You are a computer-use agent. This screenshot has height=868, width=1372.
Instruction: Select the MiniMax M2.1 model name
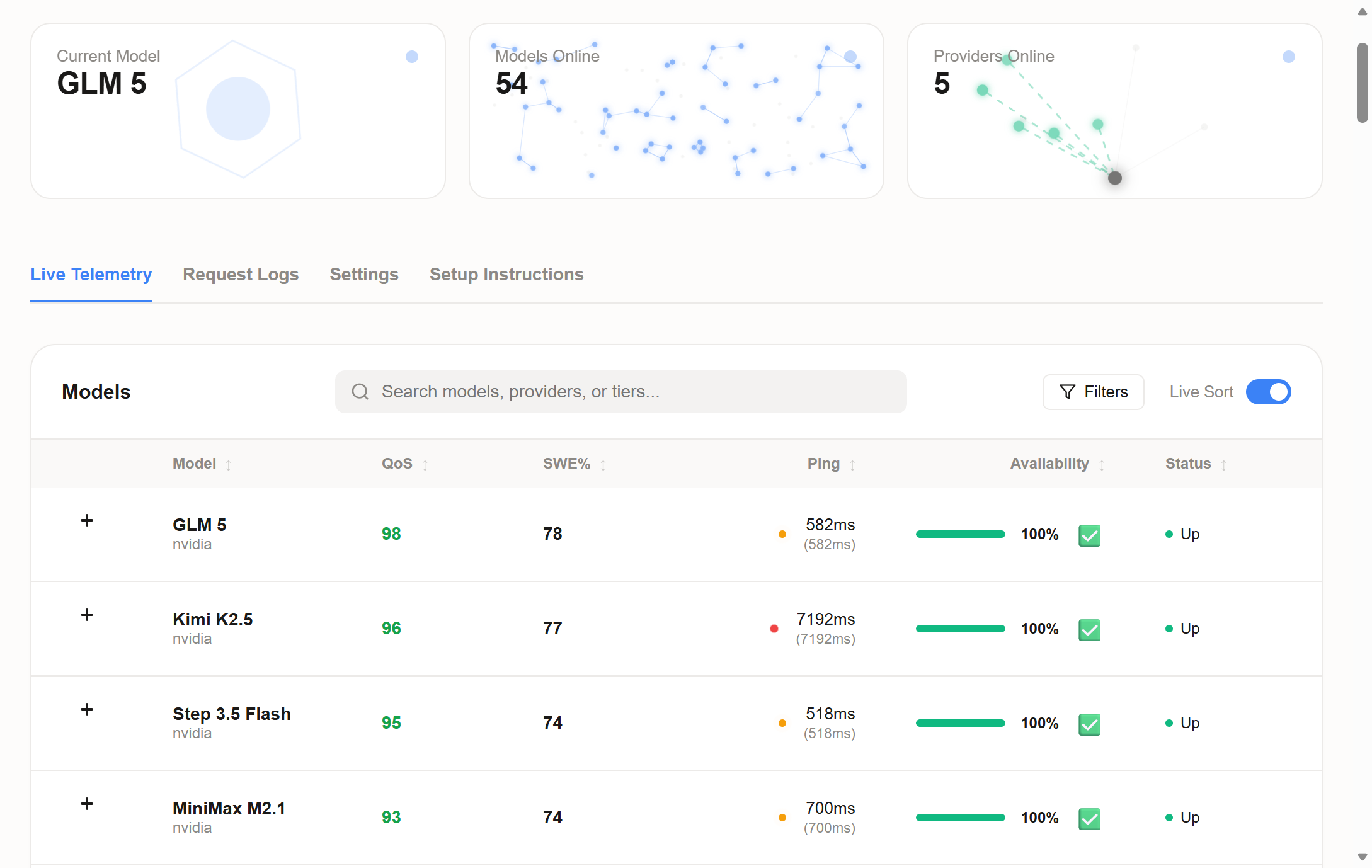click(x=229, y=808)
